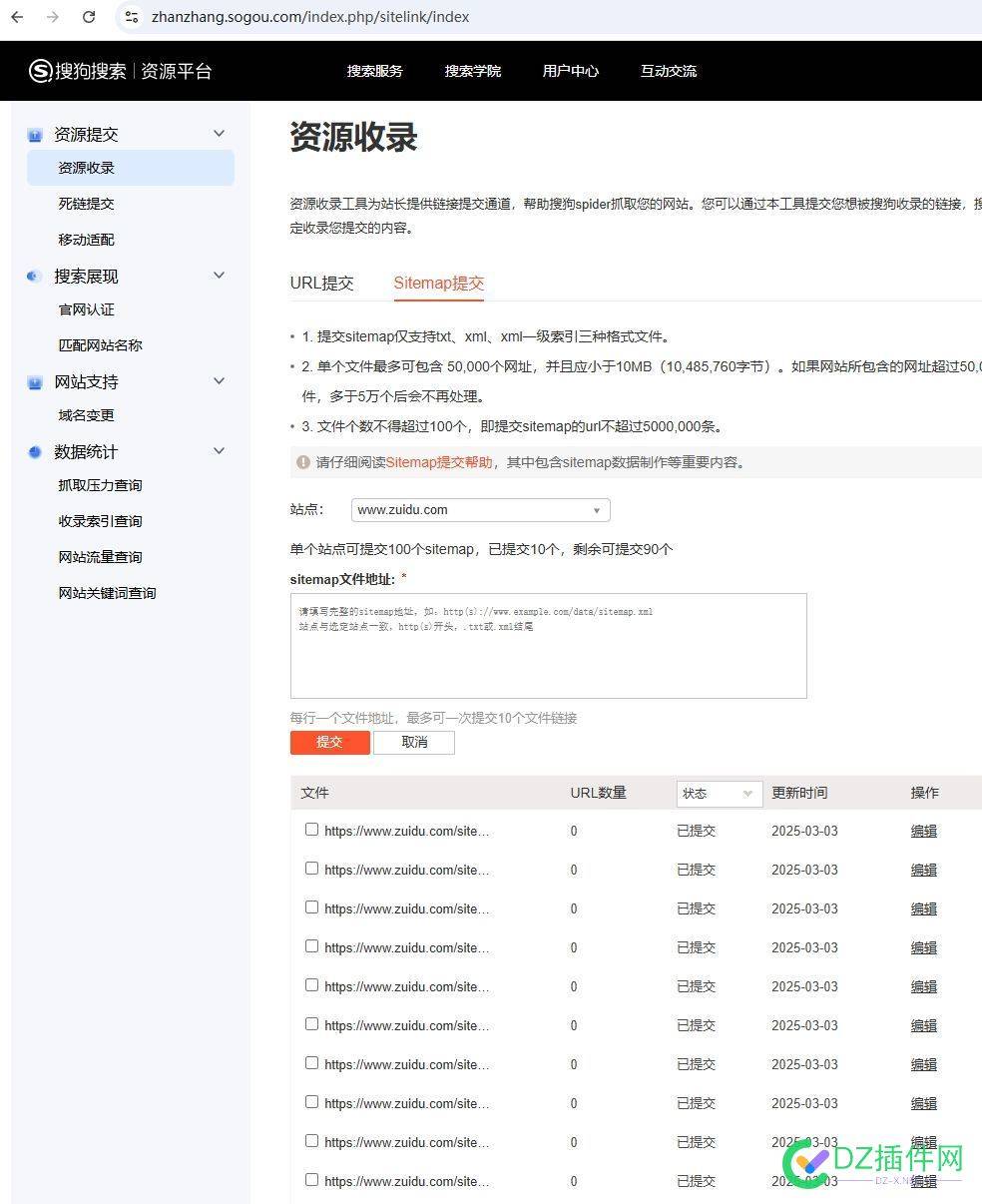Open 匹配网站名称 in the sidebar
Screen dimensions: 982x1204
click(x=101, y=345)
